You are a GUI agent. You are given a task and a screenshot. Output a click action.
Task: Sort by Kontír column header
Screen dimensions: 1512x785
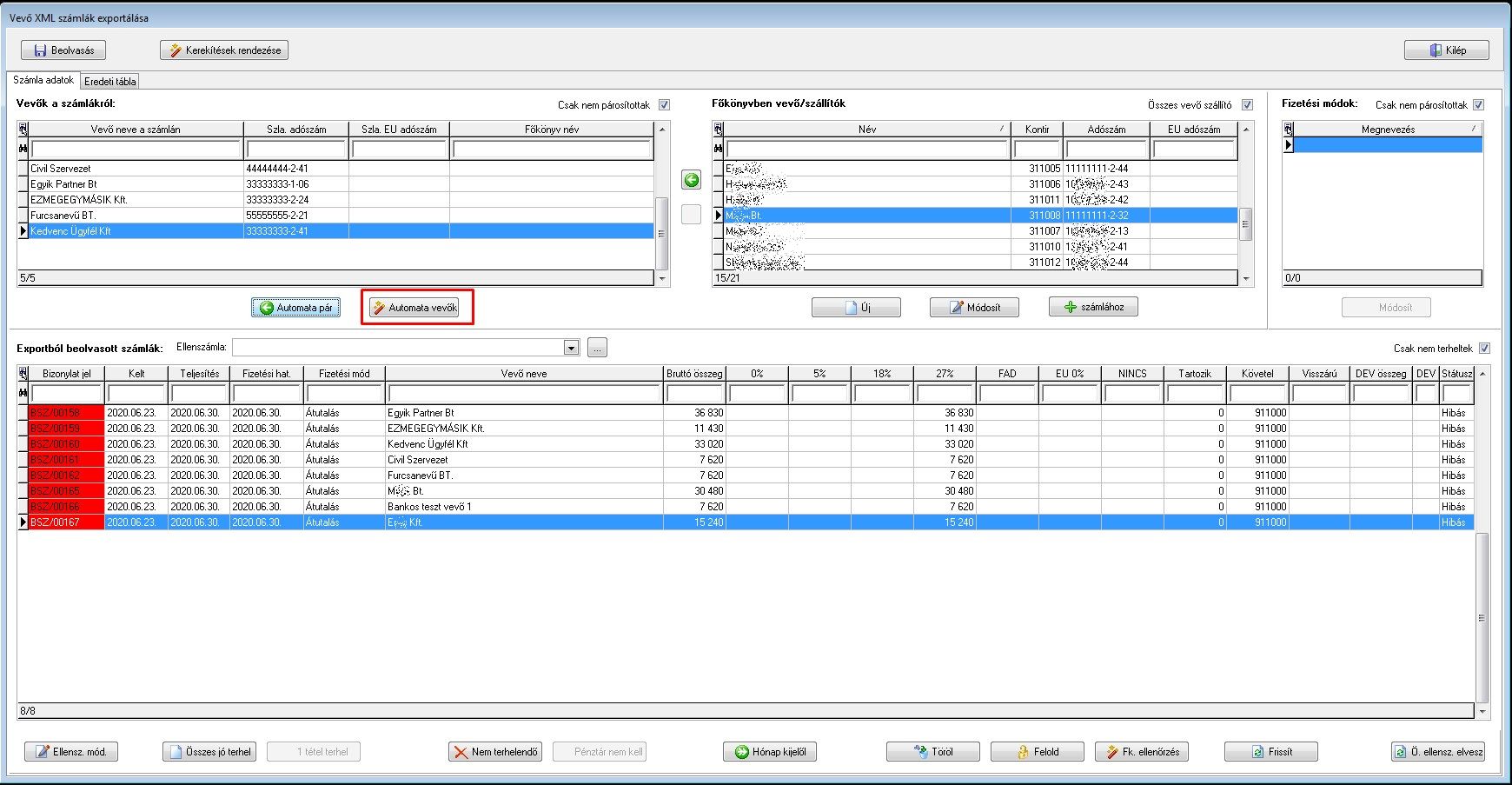click(1037, 130)
